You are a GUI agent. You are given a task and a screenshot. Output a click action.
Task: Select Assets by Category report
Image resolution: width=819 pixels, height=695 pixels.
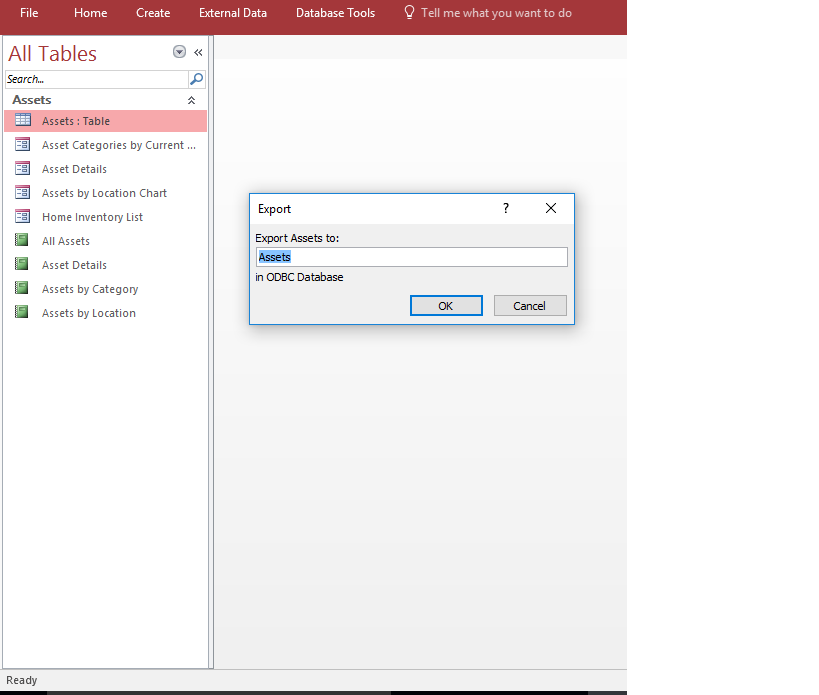(x=106, y=289)
